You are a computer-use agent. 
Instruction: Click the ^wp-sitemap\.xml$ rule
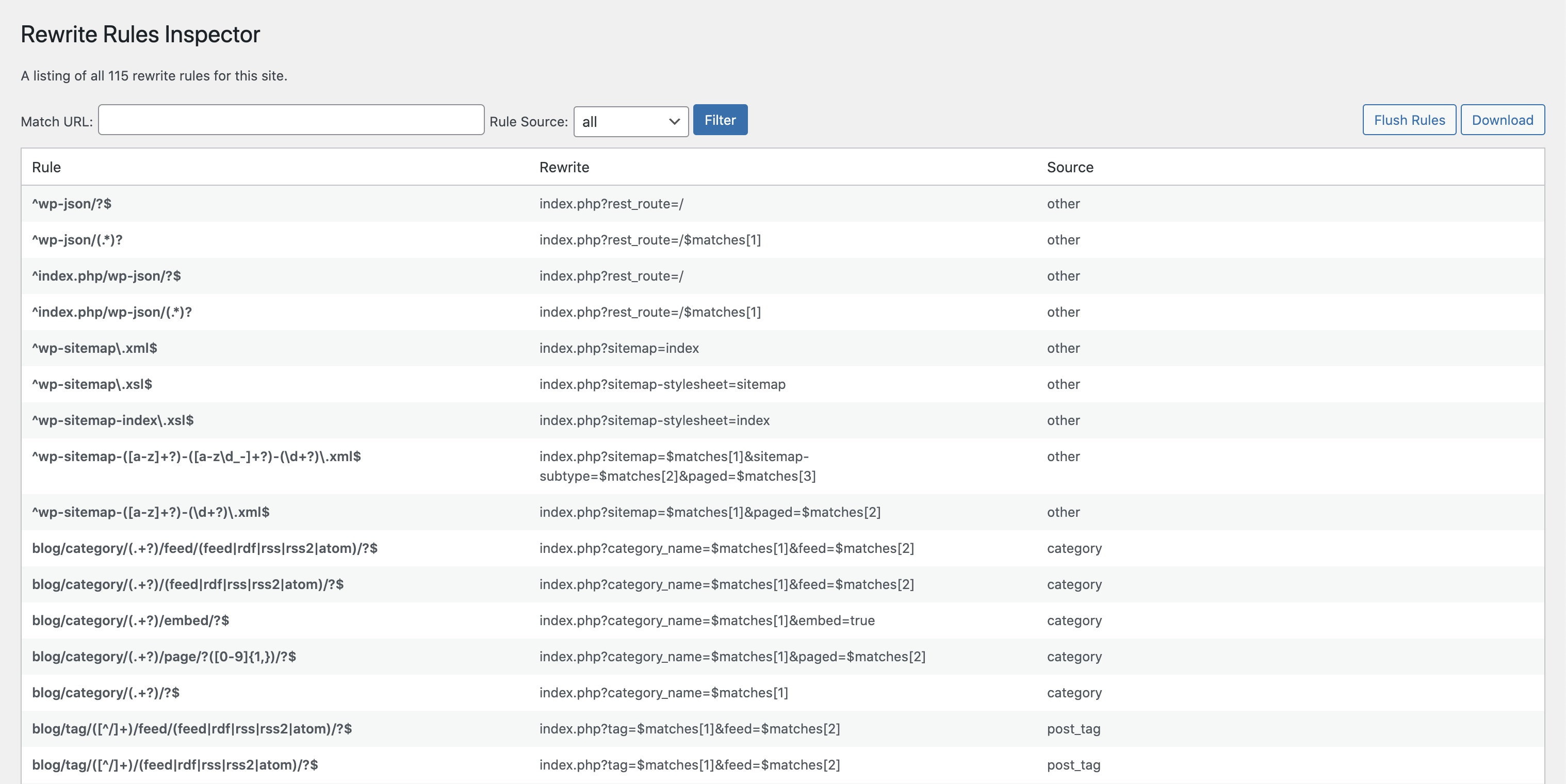[x=94, y=348]
